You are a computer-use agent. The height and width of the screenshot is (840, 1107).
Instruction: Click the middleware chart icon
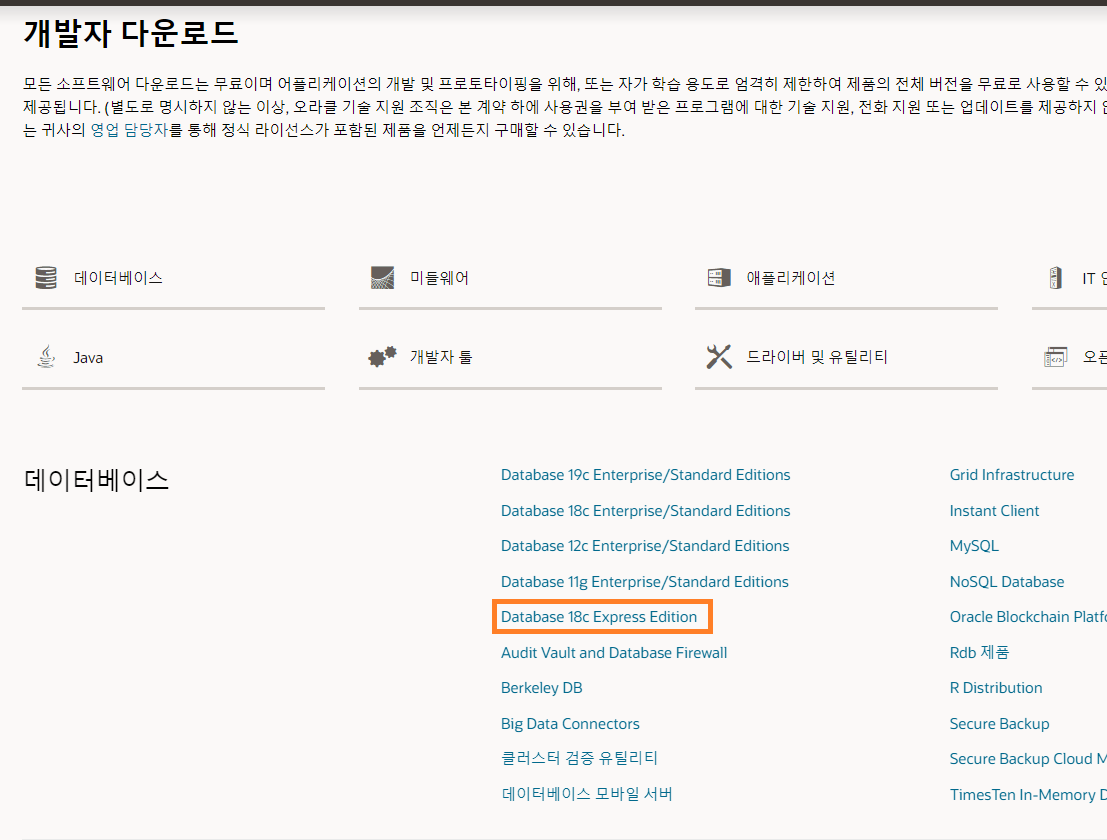tap(382, 277)
